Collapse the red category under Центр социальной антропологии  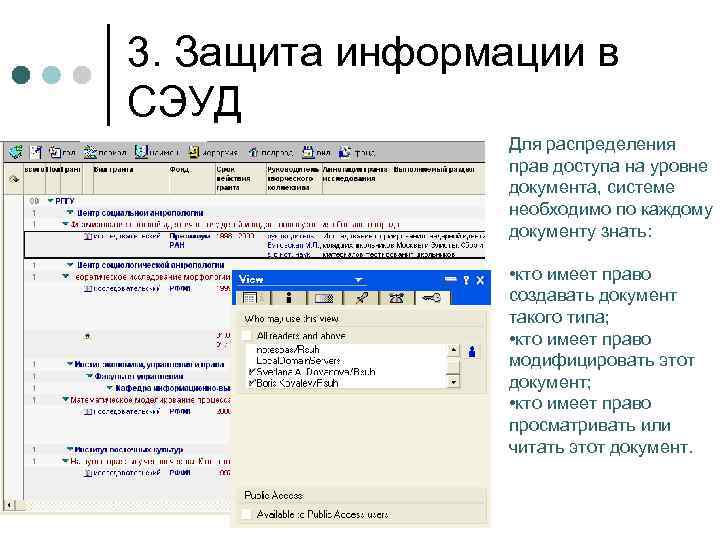[x=66, y=224]
